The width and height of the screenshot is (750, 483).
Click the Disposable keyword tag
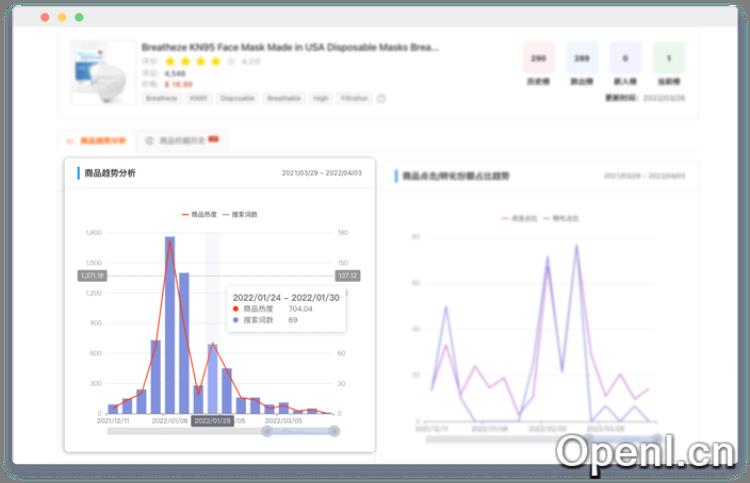pos(237,99)
